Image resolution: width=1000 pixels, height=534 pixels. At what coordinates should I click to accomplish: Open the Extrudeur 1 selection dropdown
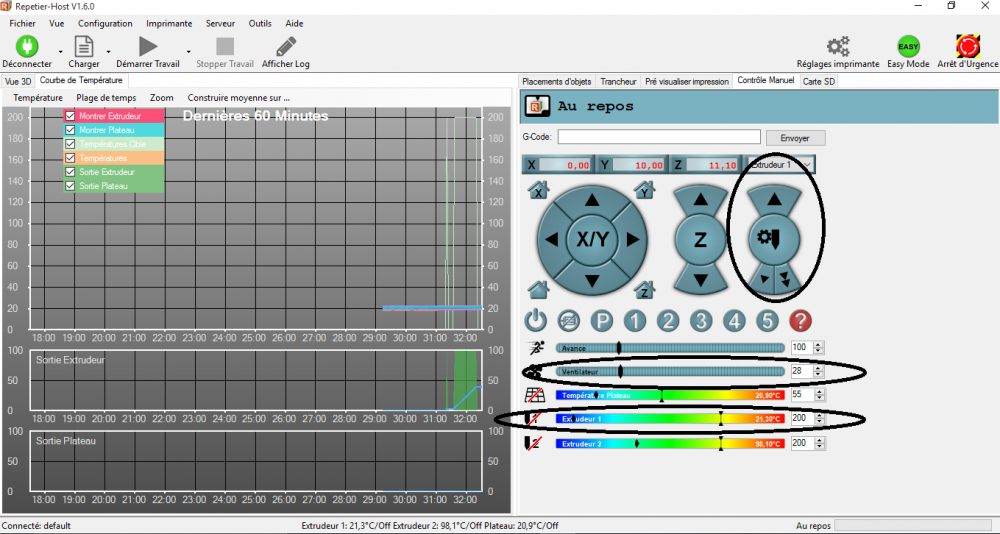(779, 165)
